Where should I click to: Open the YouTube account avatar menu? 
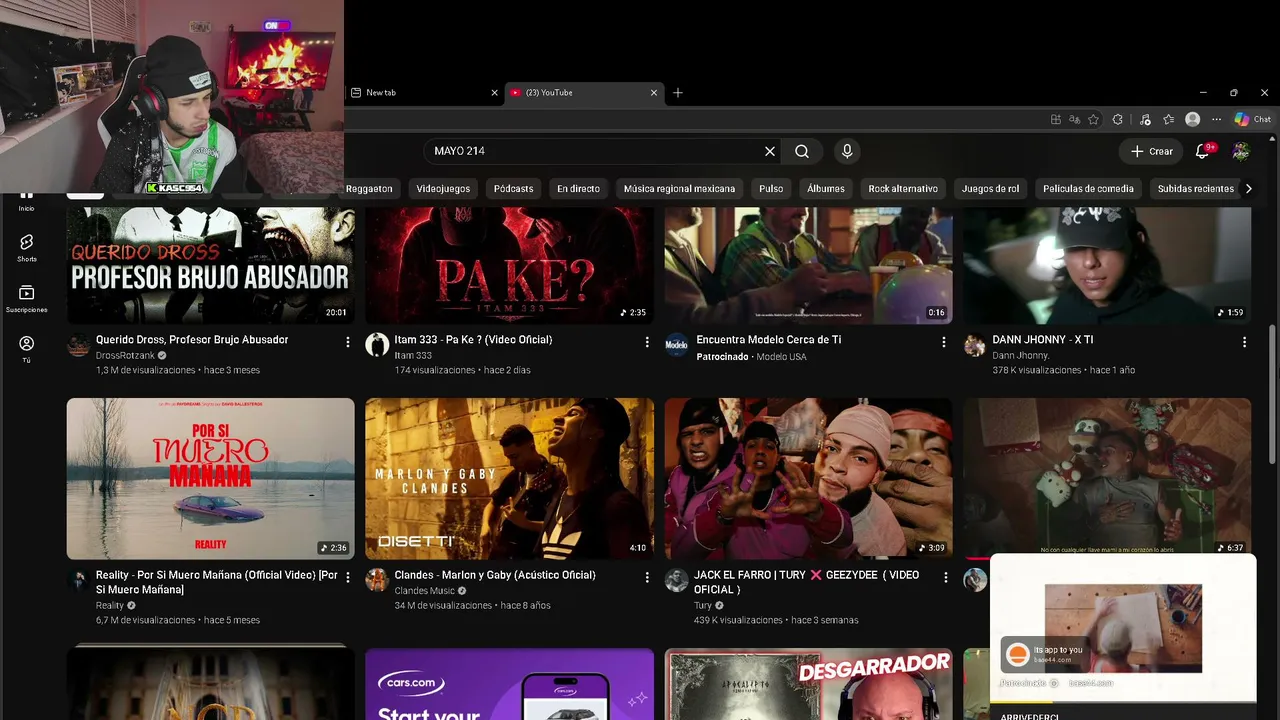point(1241,151)
